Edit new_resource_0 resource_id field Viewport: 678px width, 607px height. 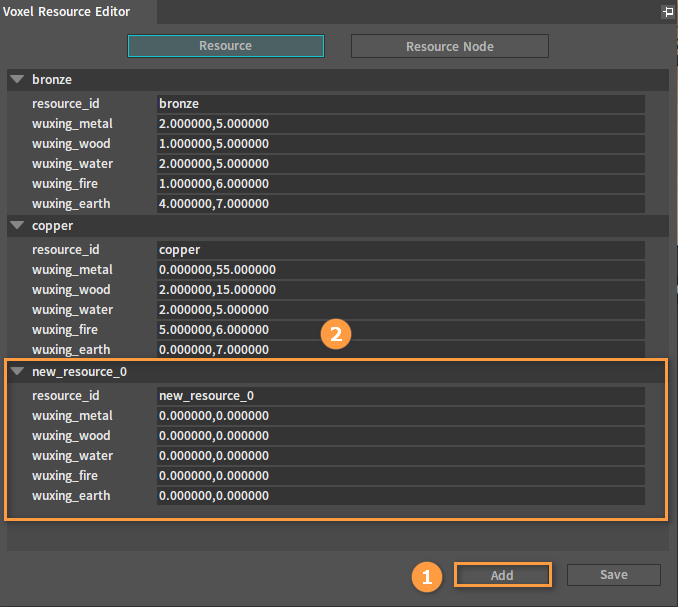tap(401, 396)
